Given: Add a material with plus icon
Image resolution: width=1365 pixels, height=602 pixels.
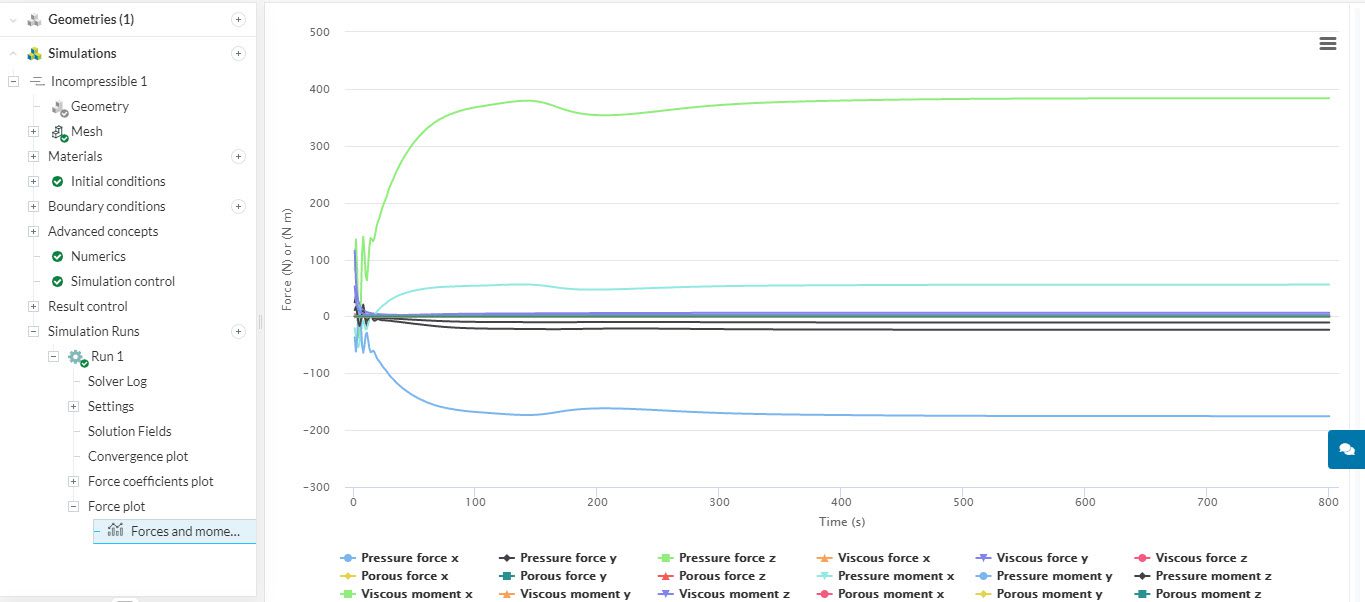Looking at the screenshot, I should point(238,156).
